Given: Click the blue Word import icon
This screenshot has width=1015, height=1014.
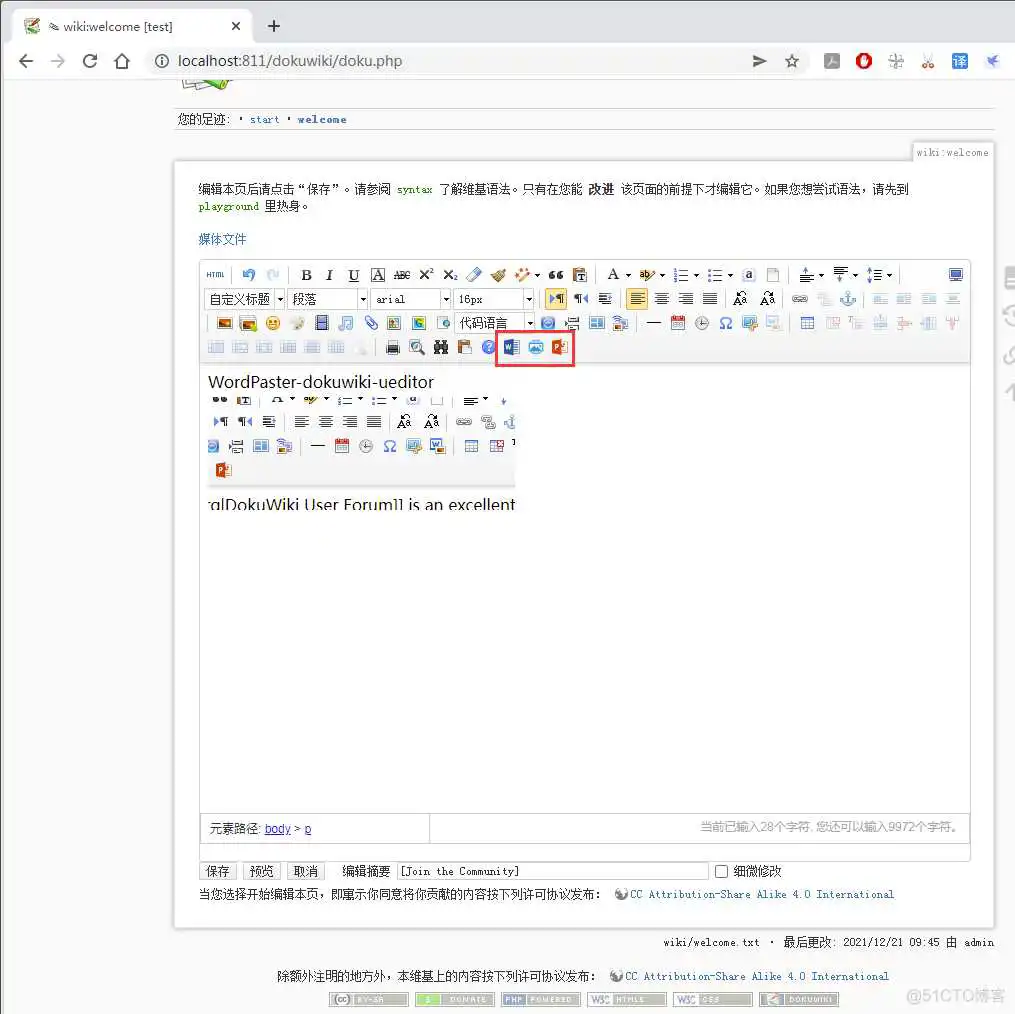Looking at the screenshot, I should coord(510,347).
